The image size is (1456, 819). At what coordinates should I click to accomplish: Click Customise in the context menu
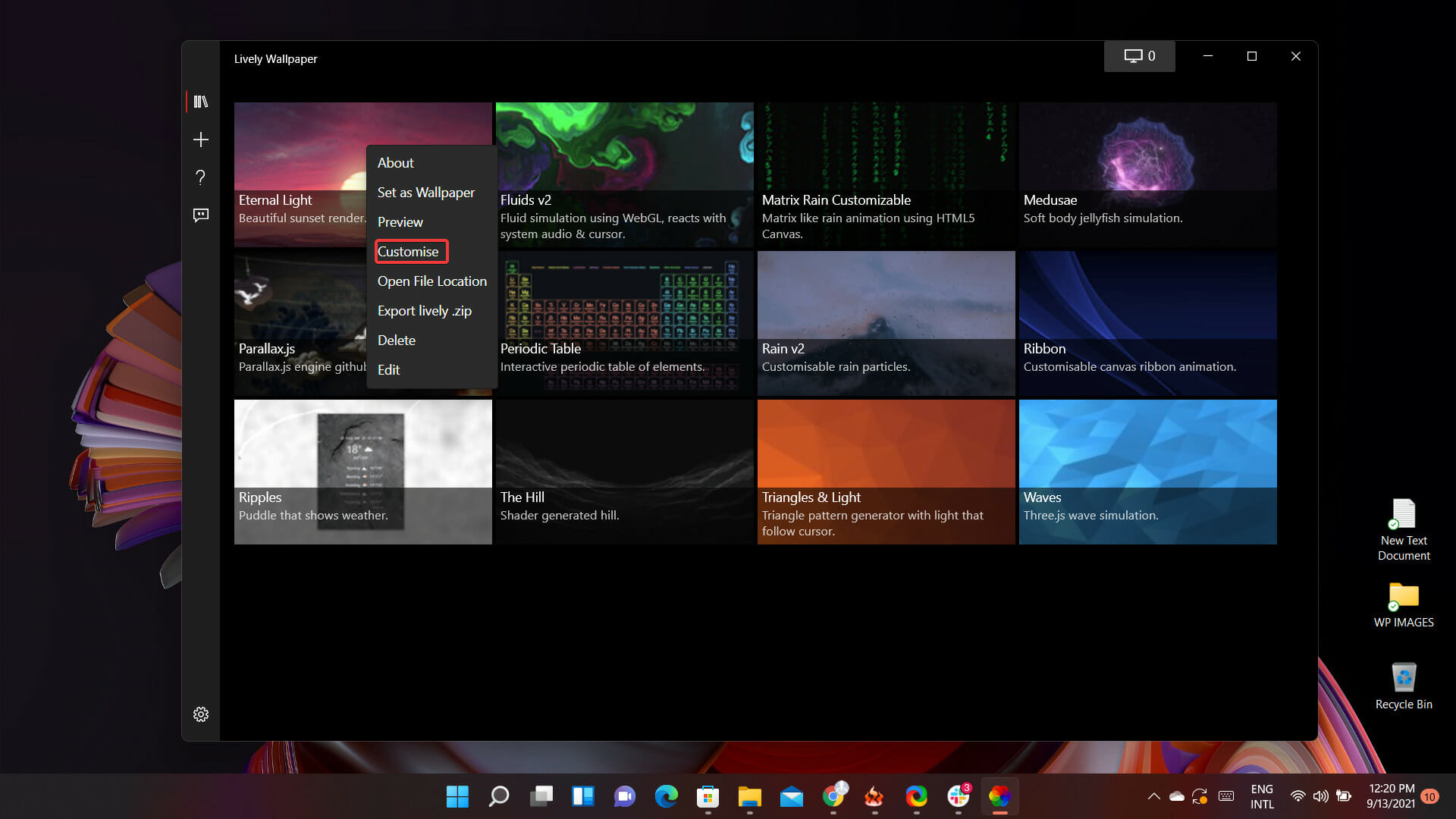click(x=409, y=251)
